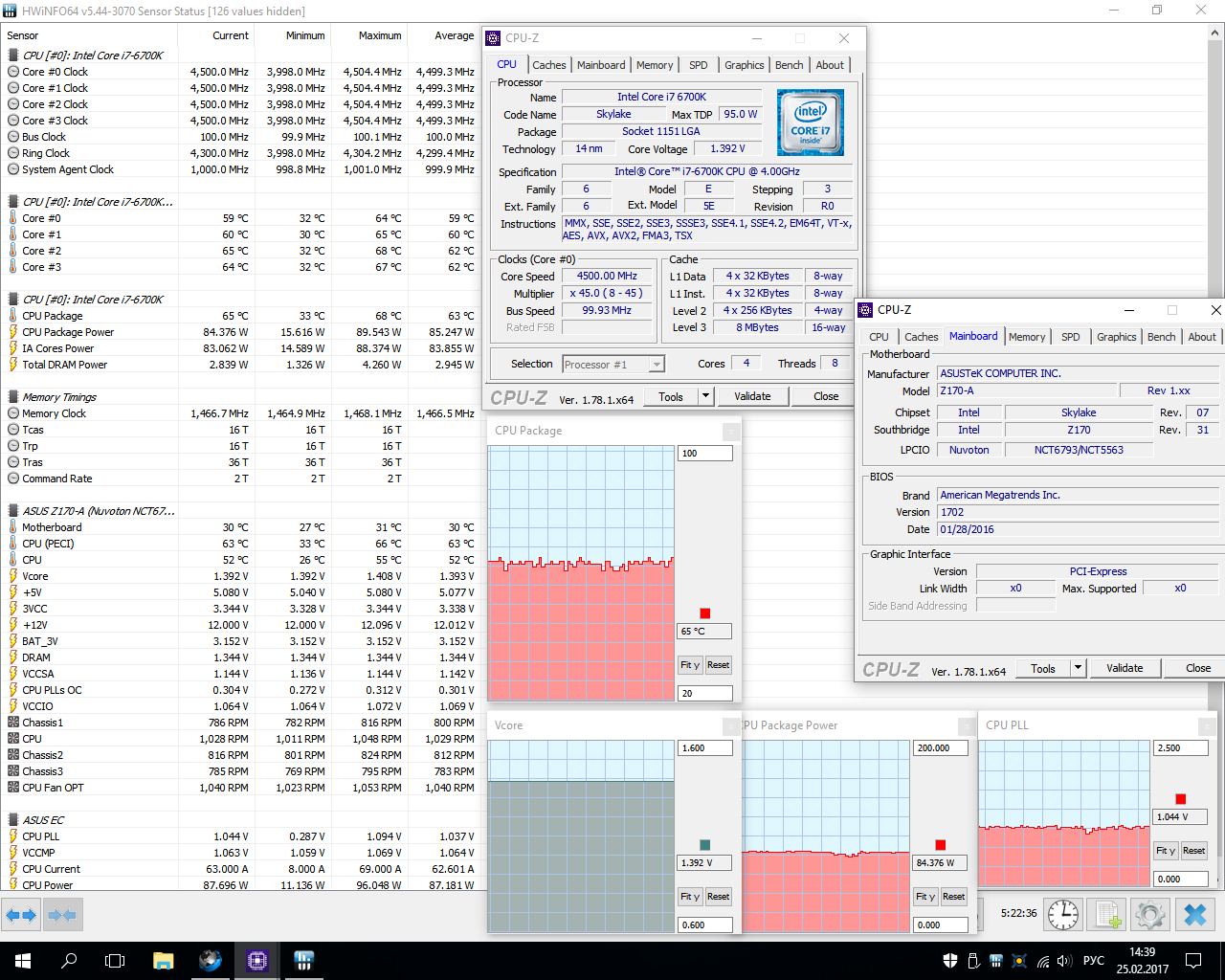The height and width of the screenshot is (980, 1225).
Task: Switch to Caches tab in front CPU-Z window
Action: [x=921, y=337]
